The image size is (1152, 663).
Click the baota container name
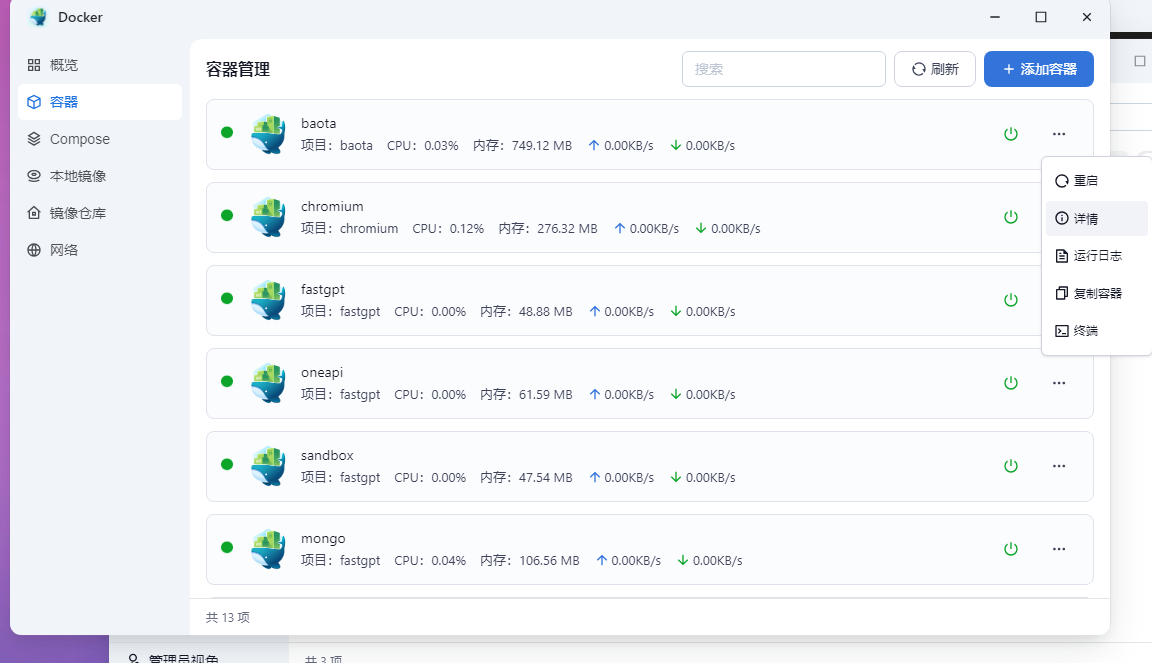point(318,123)
